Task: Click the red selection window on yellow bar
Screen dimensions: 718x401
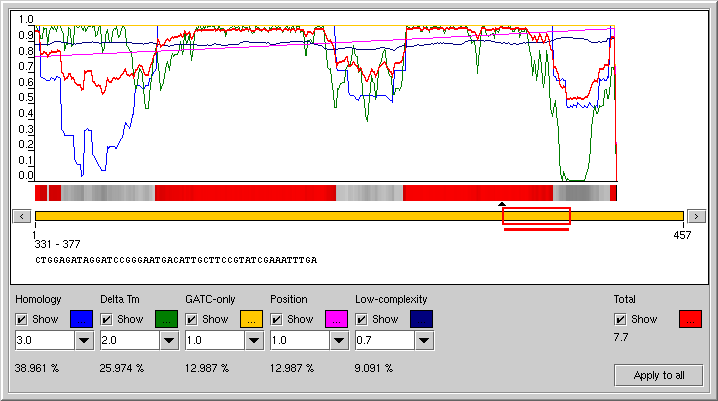Action: coord(536,216)
